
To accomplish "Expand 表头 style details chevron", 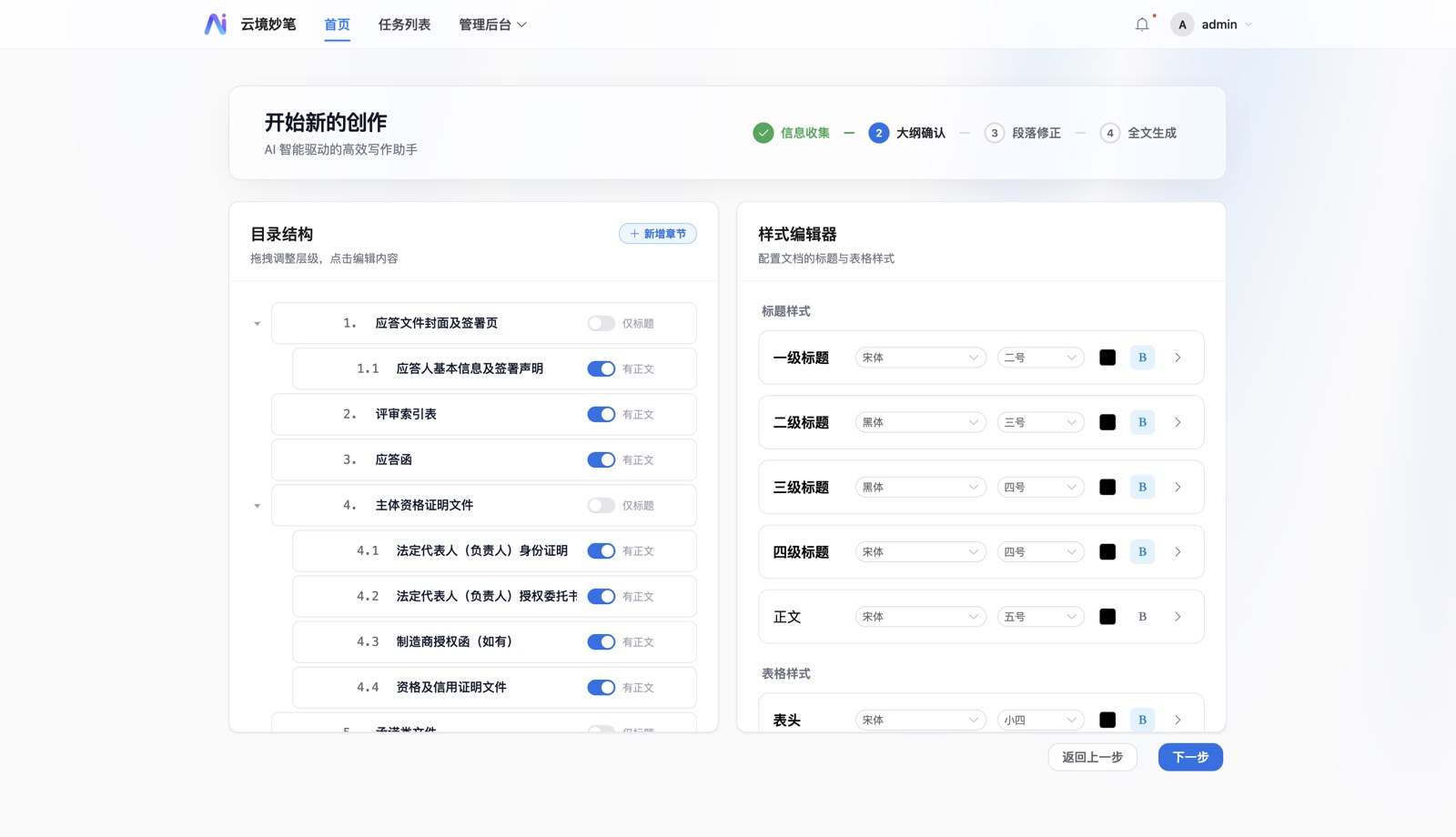I will (x=1178, y=720).
